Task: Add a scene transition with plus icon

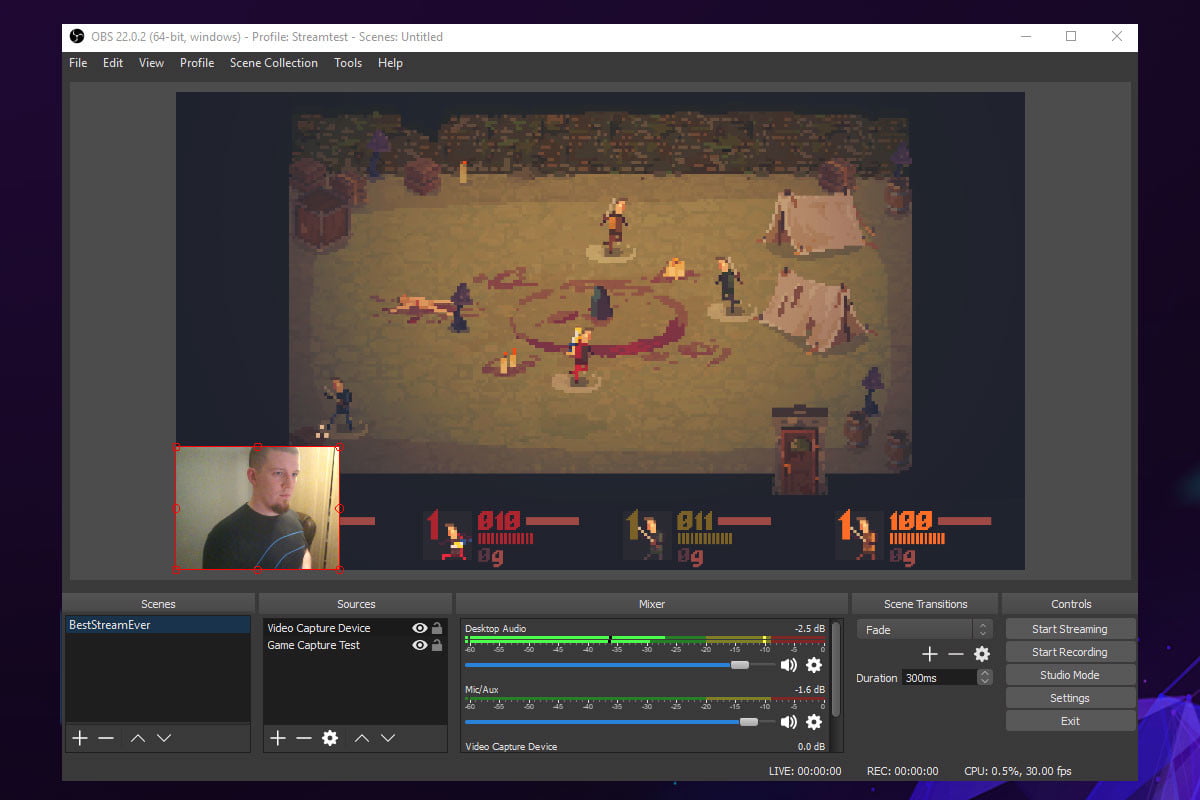Action: [929, 654]
